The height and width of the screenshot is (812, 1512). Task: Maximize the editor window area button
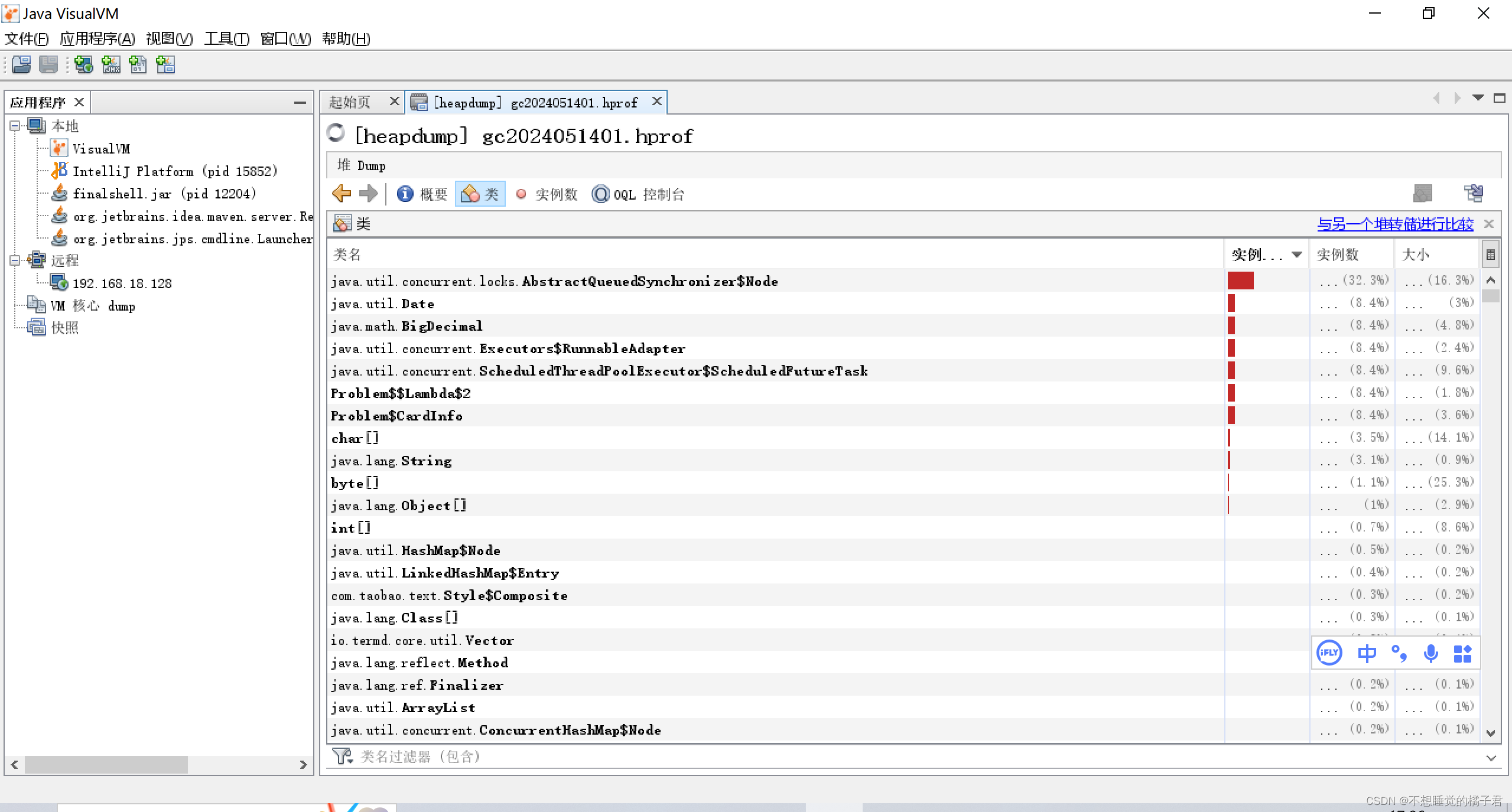(x=1500, y=97)
